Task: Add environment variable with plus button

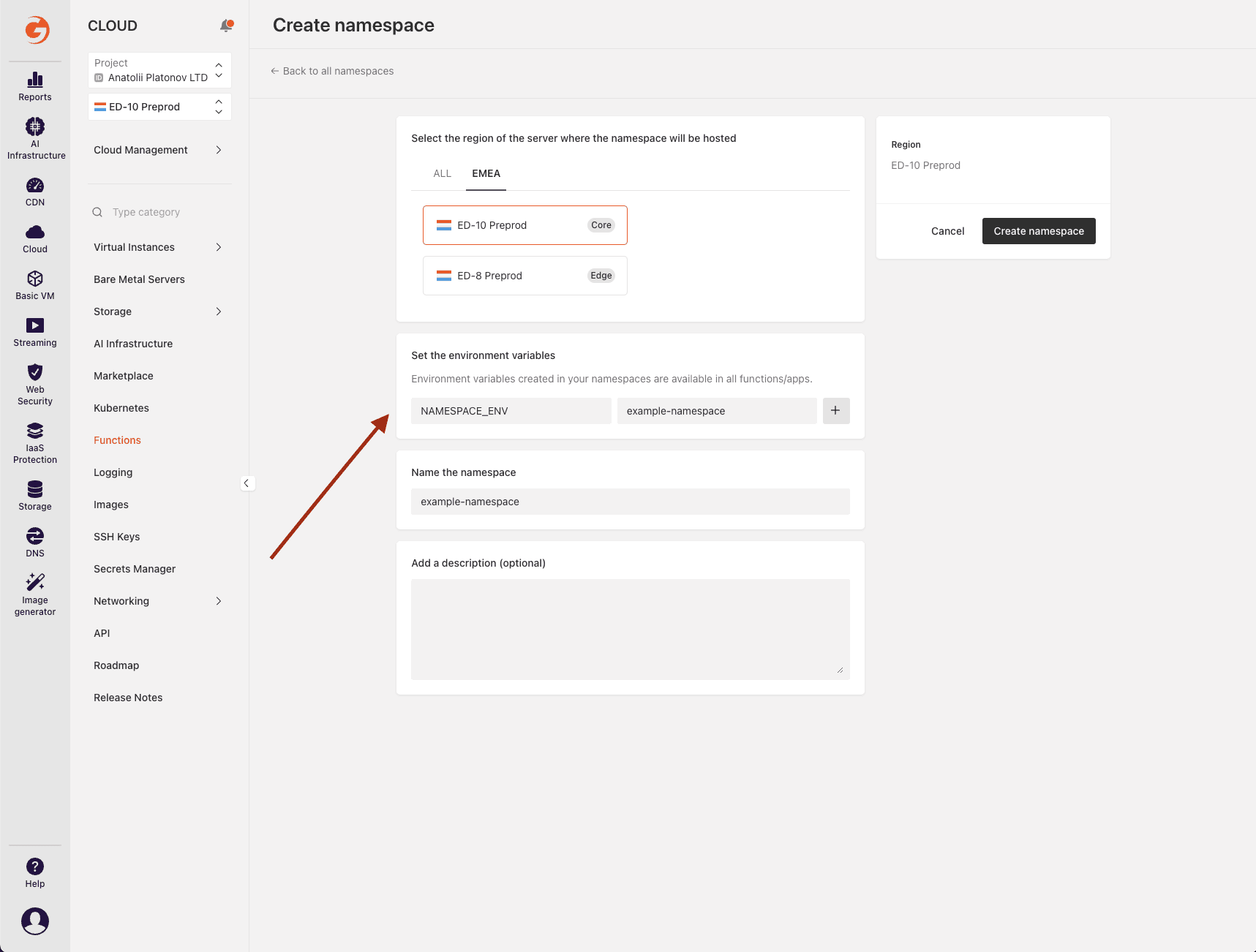Action: coord(835,411)
